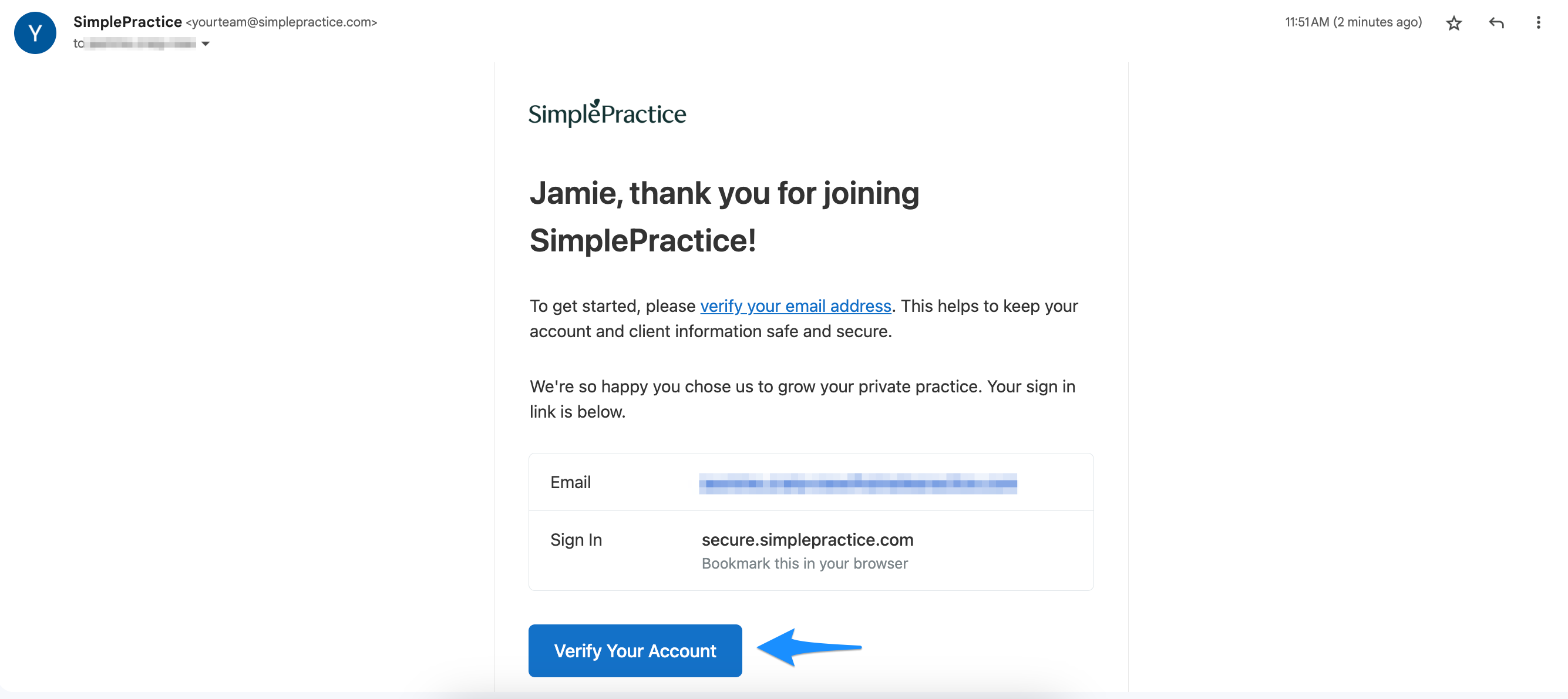The height and width of the screenshot is (699, 1568).
Task: Click the "Sign In" row label
Action: pos(576,539)
